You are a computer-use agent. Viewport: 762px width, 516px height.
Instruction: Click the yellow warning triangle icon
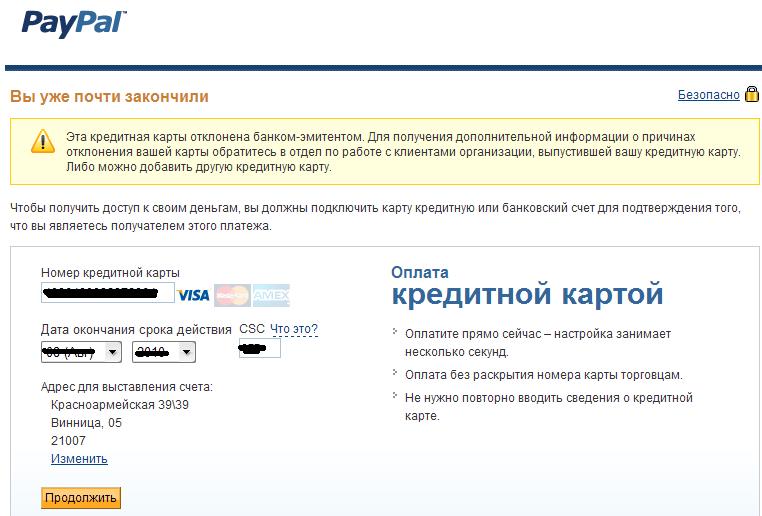point(43,141)
